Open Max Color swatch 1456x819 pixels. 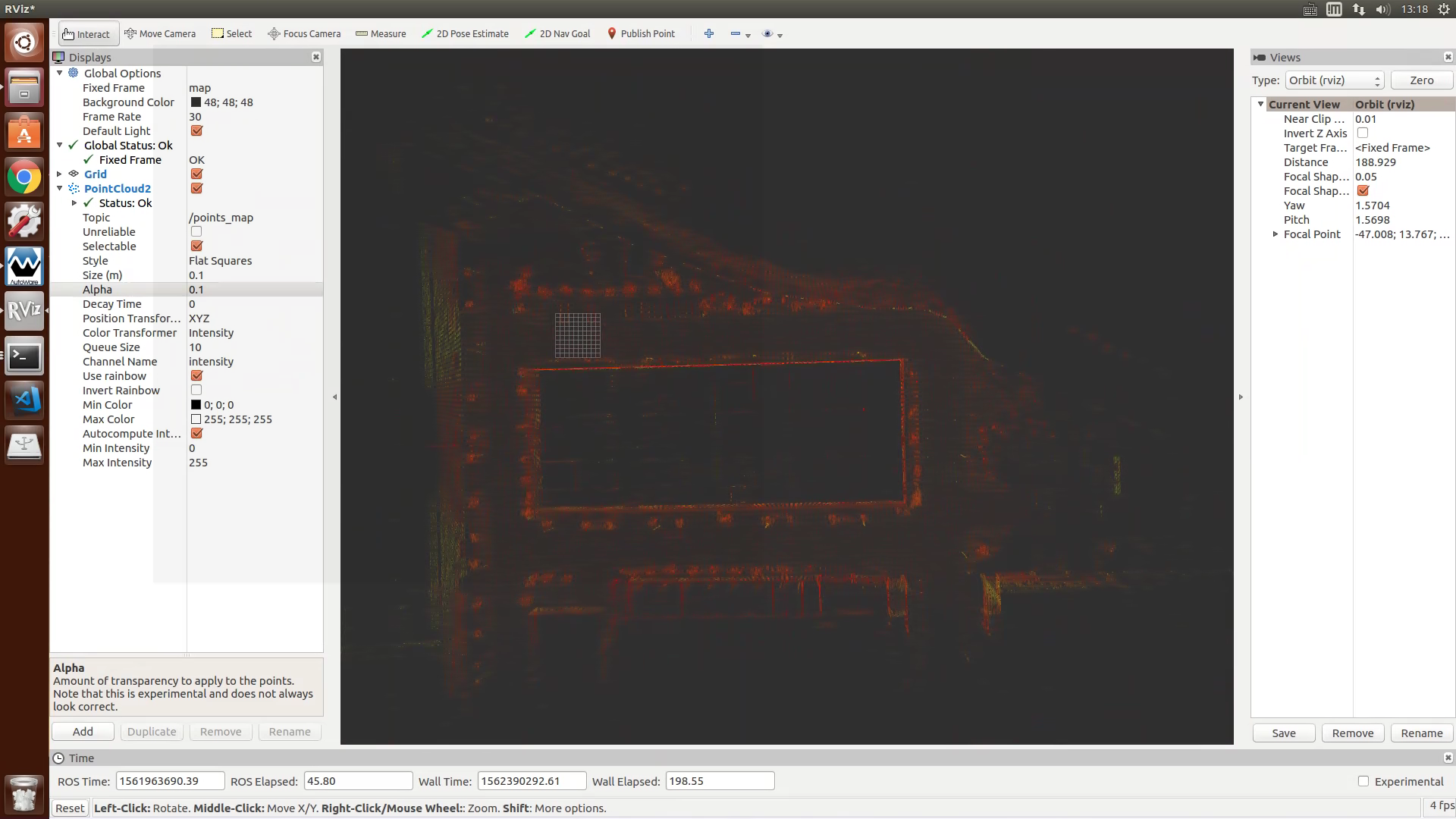click(196, 419)
